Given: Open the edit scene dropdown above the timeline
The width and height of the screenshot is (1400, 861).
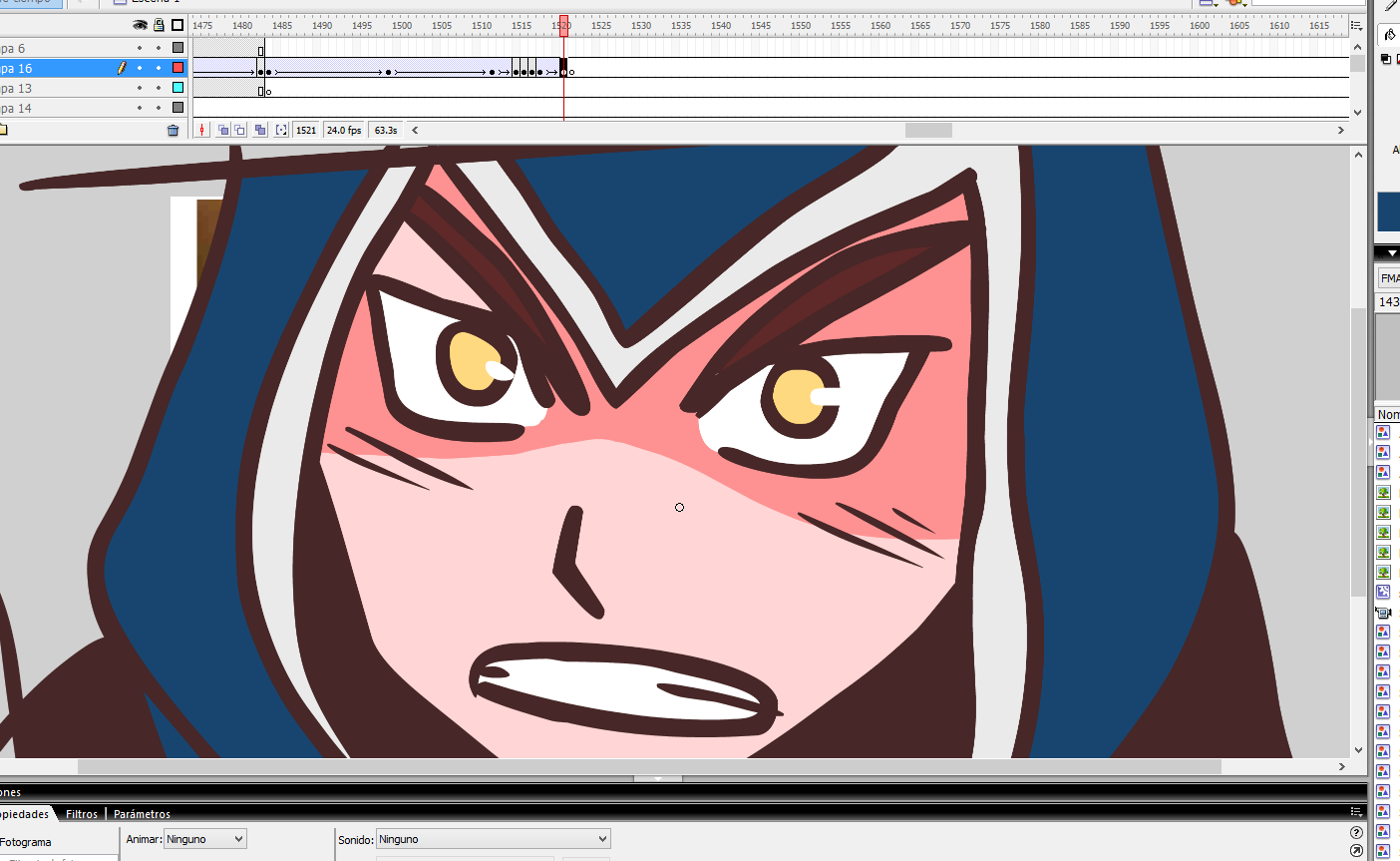Looking at the screenshot, I should 1210,3.
